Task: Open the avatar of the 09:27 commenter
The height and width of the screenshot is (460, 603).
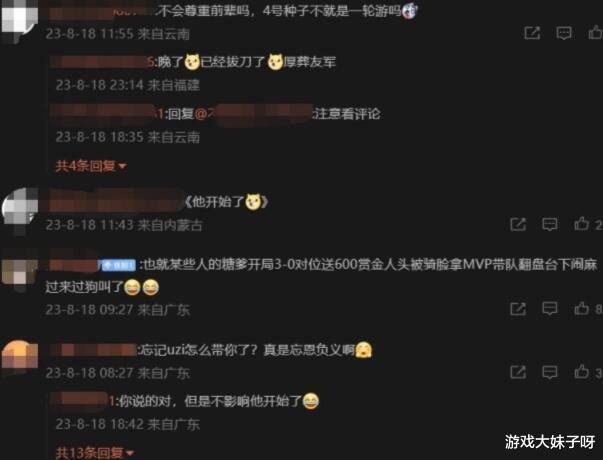Action: [x=20, y=275]
